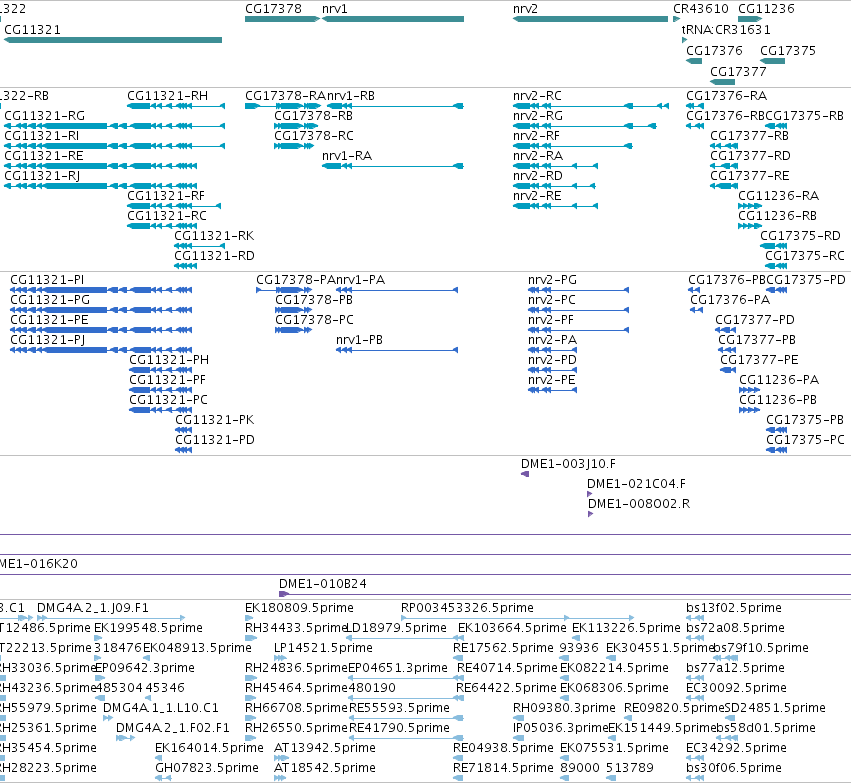
Task: Open transcript CG17375-RC
Action: coord(805,256)
